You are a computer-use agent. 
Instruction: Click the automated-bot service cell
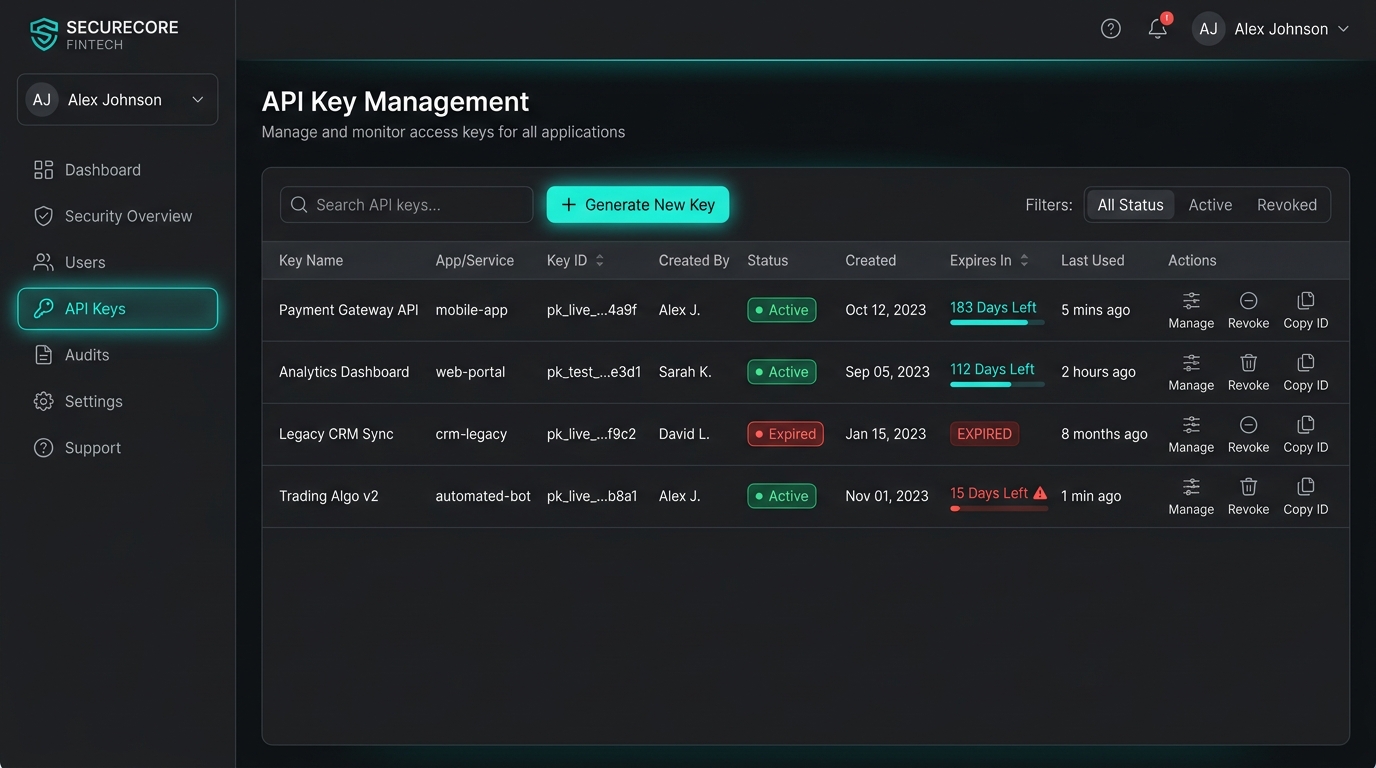tap(483, 496)
